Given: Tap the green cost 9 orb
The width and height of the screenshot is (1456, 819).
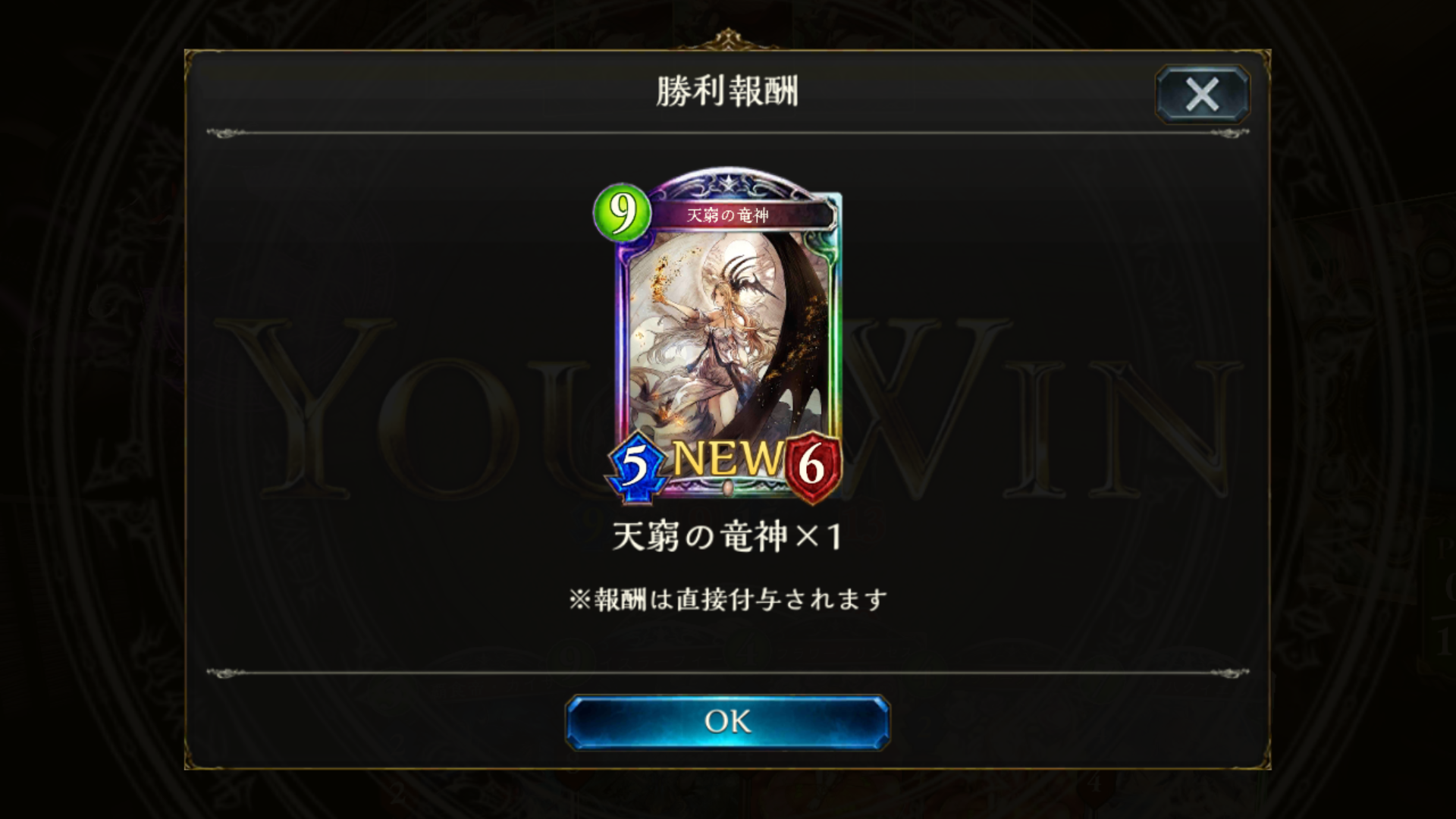Looking at the screenshot, I should pyautogui.click(x=622, y=213).
